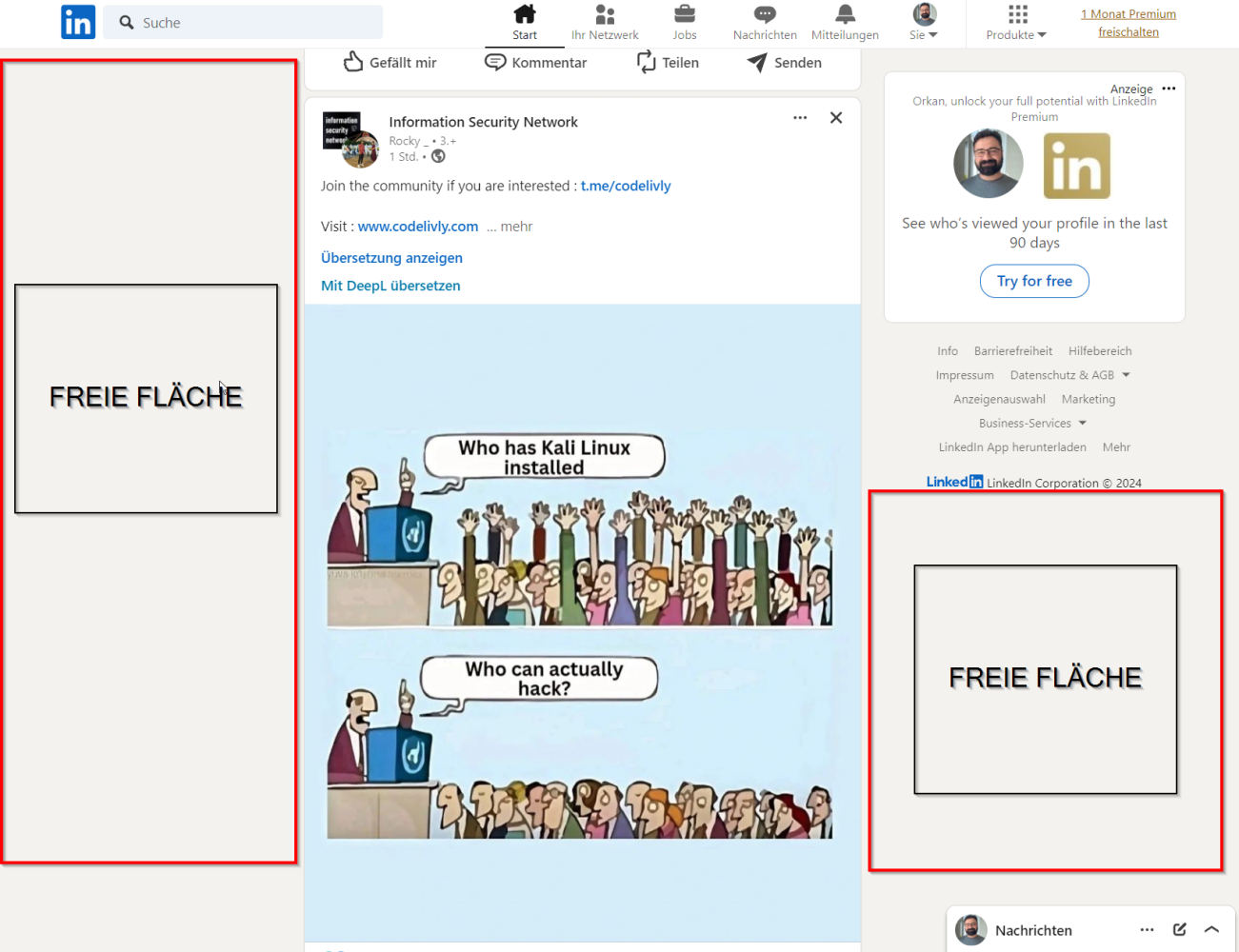Compose a new message with the pencil icon

[x=1179, y=930]
